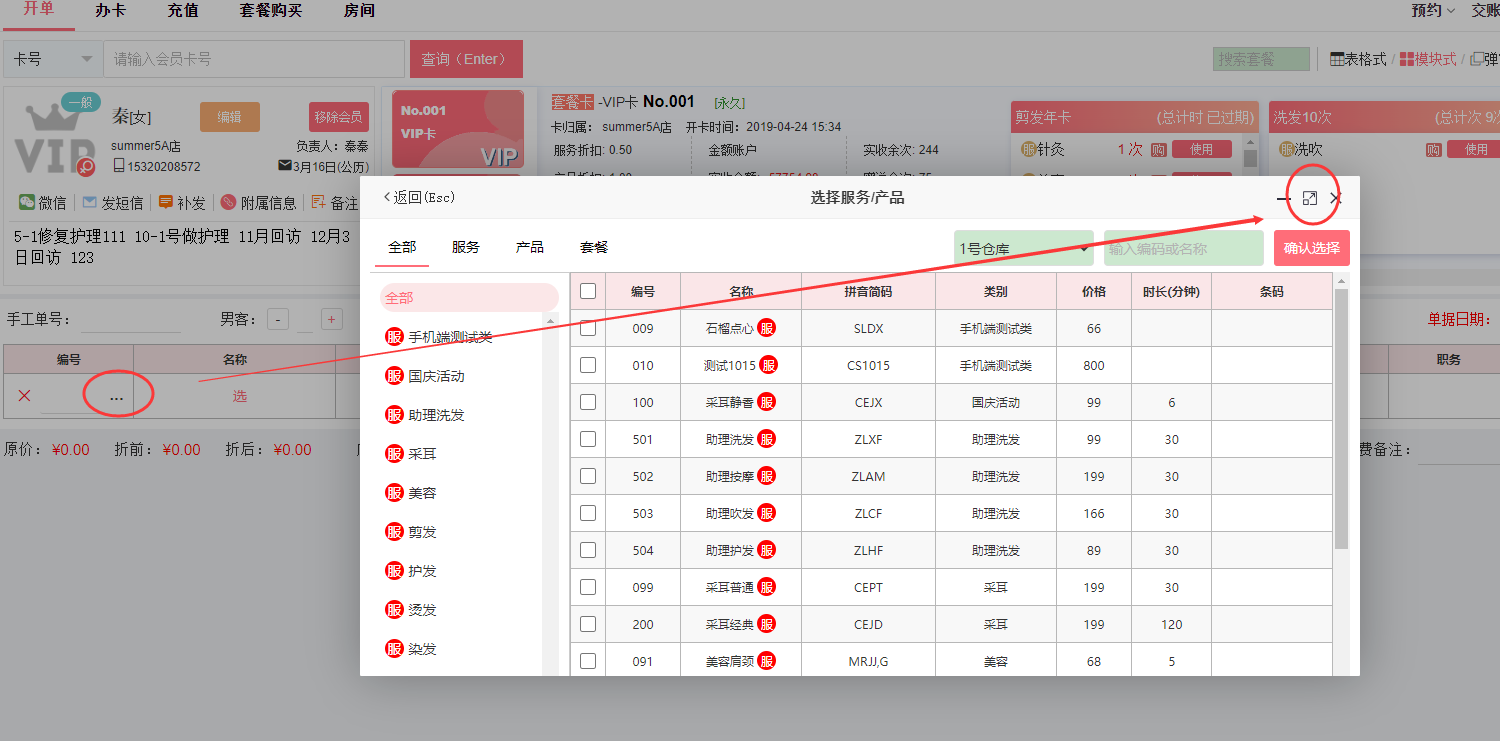This screenshot has width=1500, height=741.
Task: Switch to 套餐购买 top tab
Action: (271, 11)
